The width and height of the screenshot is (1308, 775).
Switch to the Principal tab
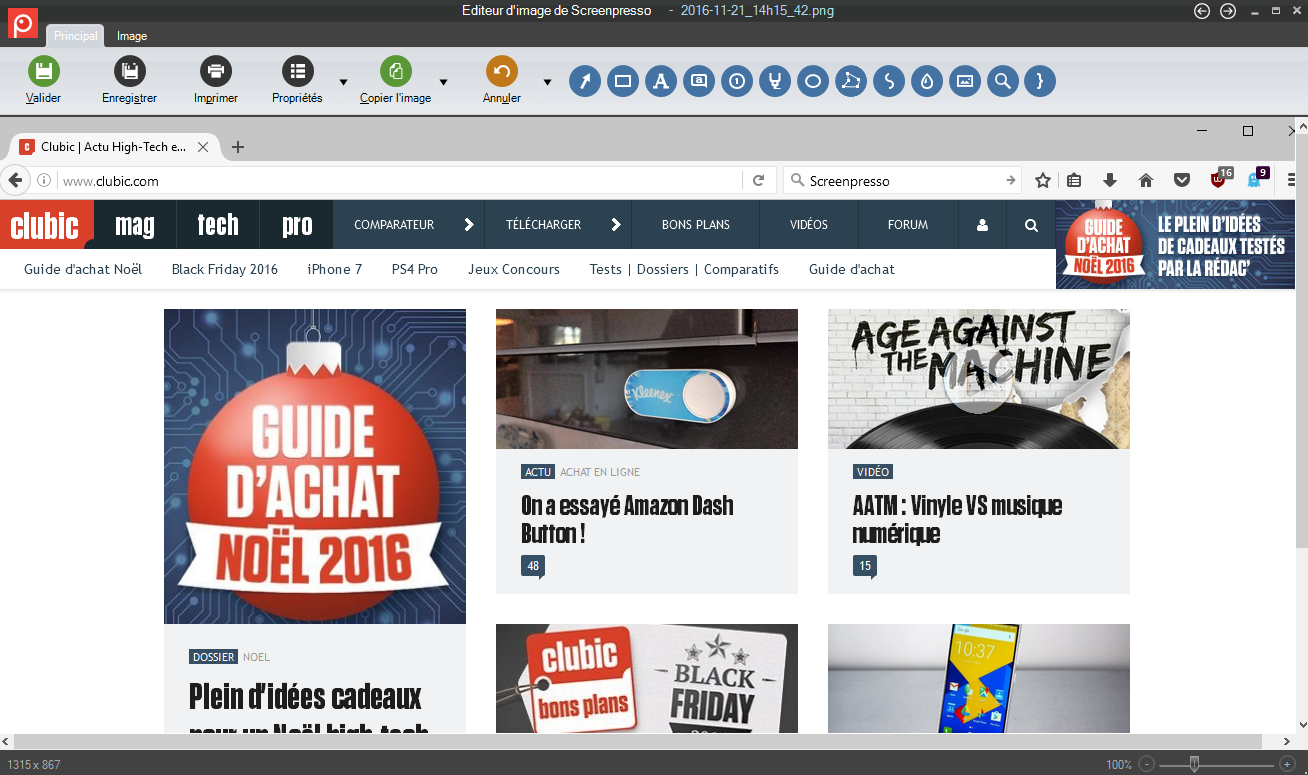coord(76,35)
